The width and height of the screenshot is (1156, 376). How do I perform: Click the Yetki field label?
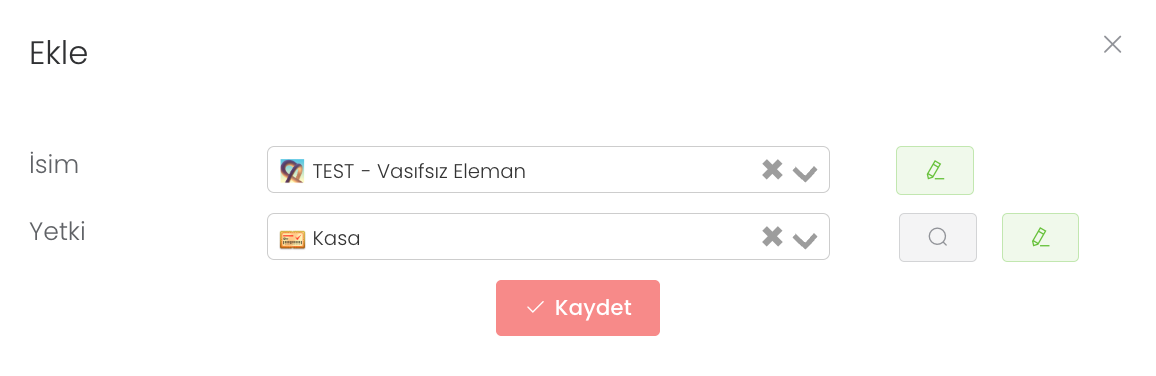tap(58, 231)
